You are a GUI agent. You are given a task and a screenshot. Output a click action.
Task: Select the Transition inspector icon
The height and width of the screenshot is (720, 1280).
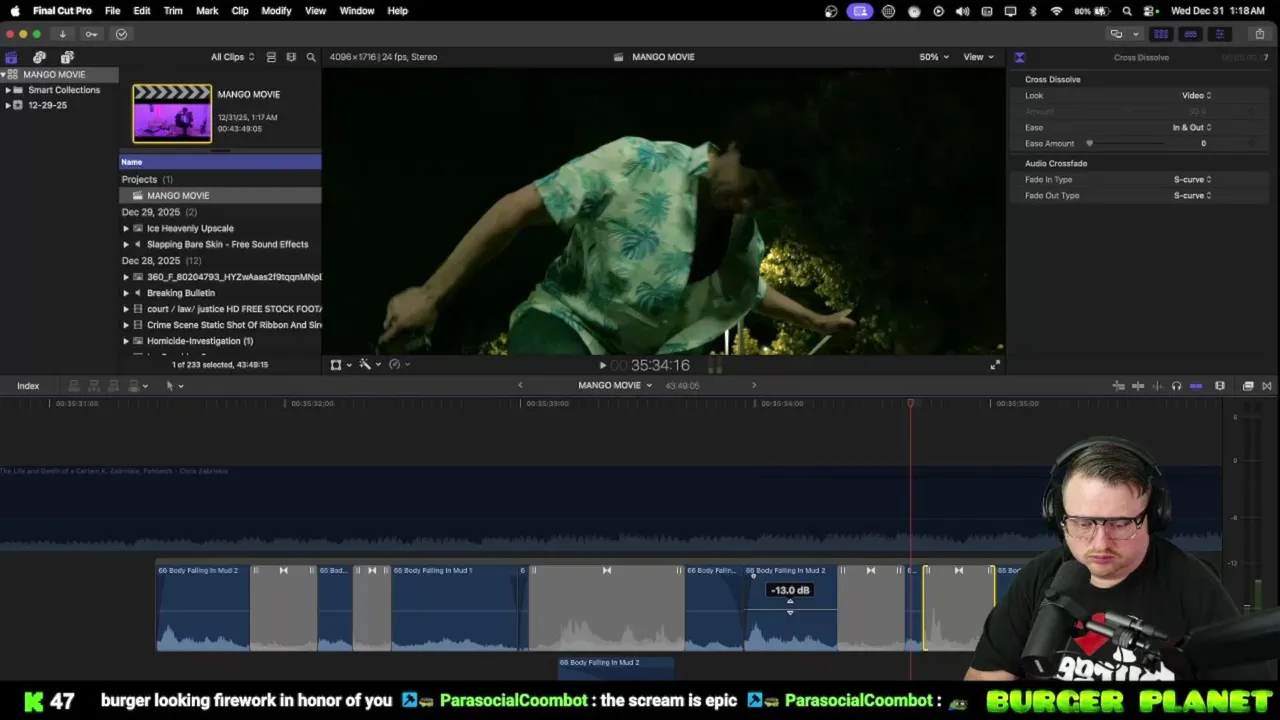[1019, 57]
